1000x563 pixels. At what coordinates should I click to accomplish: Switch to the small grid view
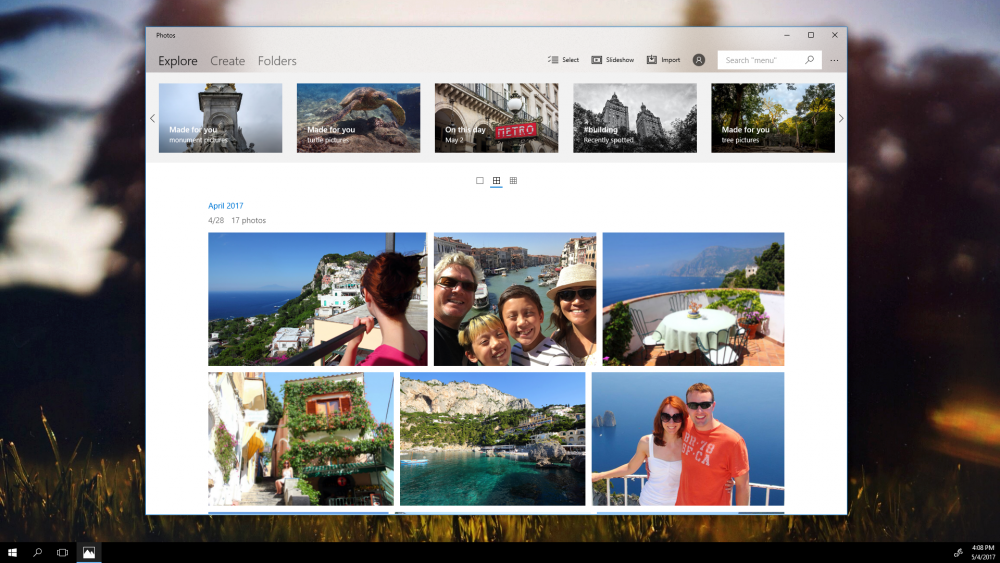point(513,181)
